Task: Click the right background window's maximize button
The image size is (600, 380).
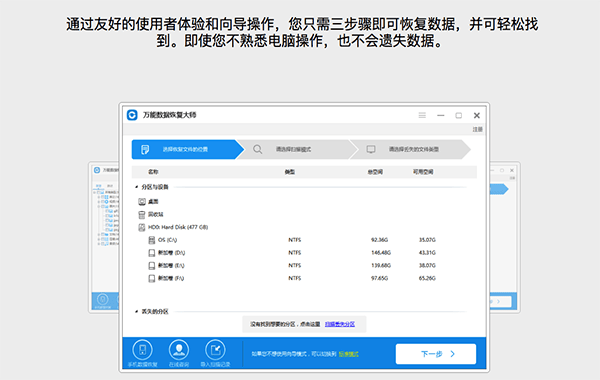Action: click(502, 170)
